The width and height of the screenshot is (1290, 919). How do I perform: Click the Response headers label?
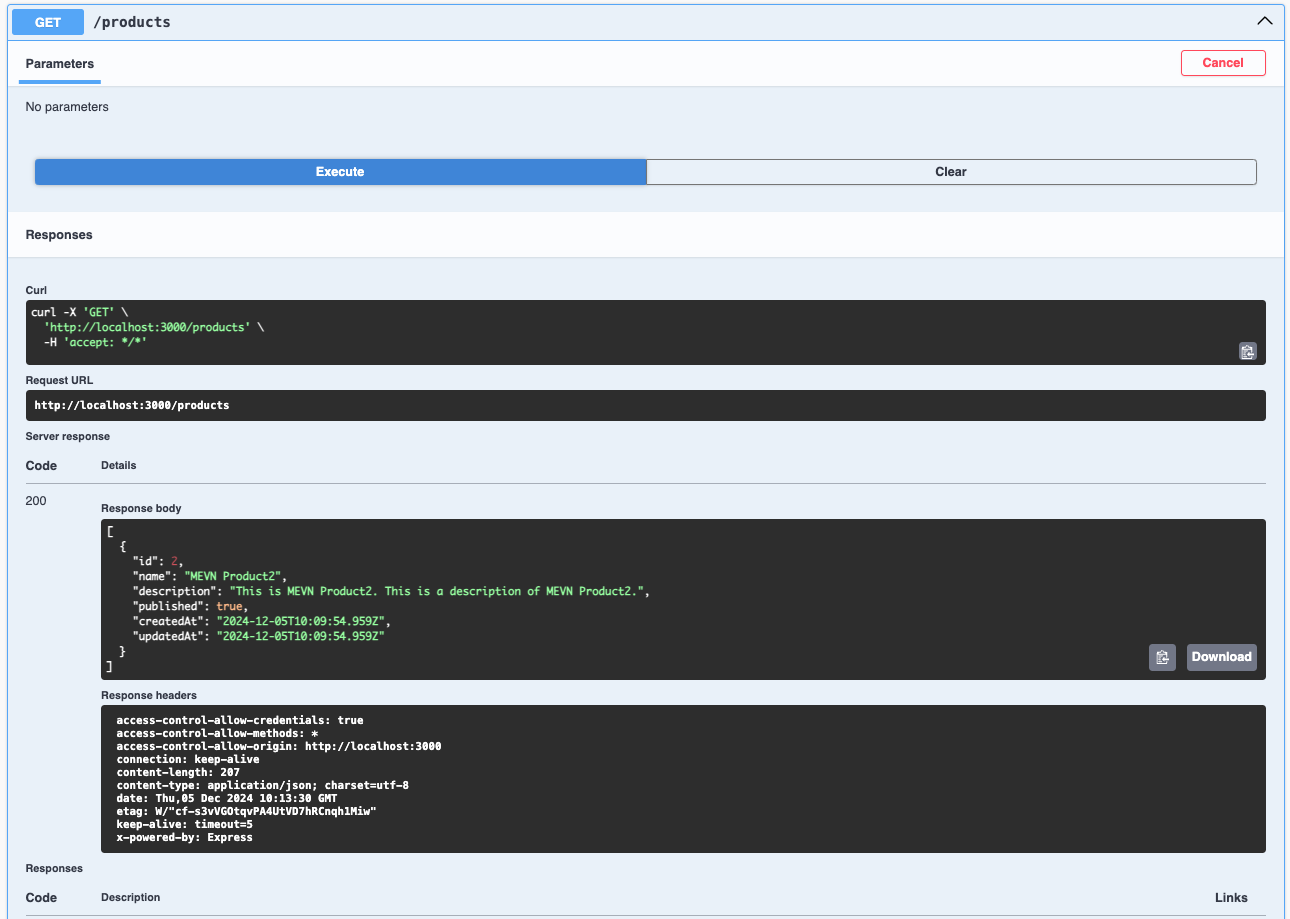click(149, 695)
